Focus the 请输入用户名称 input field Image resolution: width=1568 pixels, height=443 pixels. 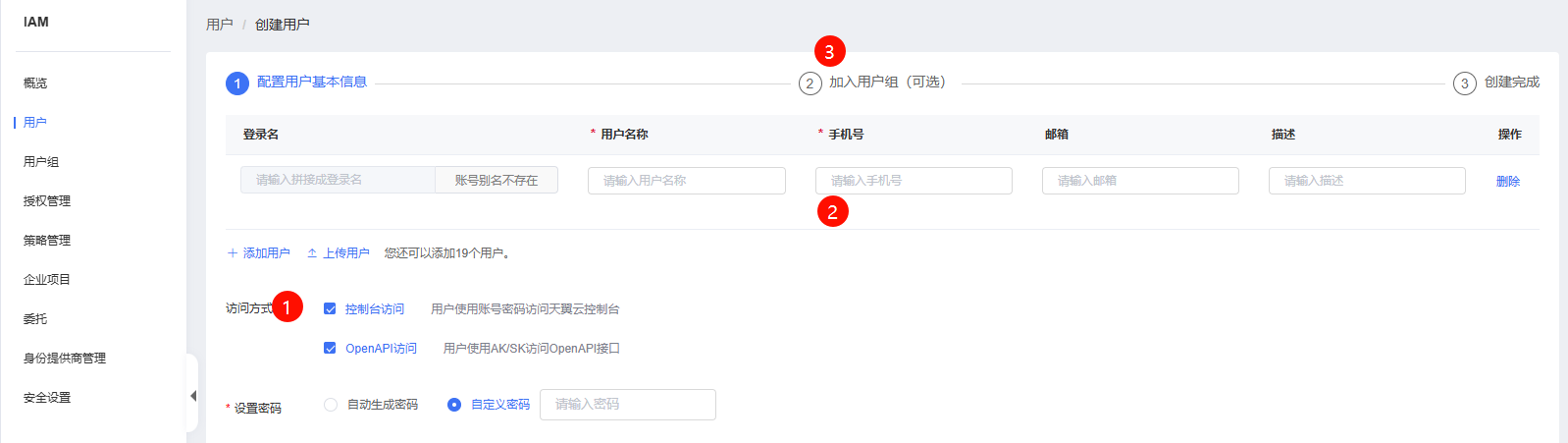point(687,181)
